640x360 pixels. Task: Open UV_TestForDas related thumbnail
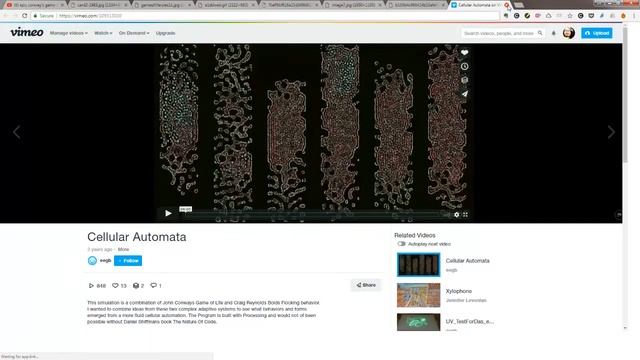[x=418, y=322]
